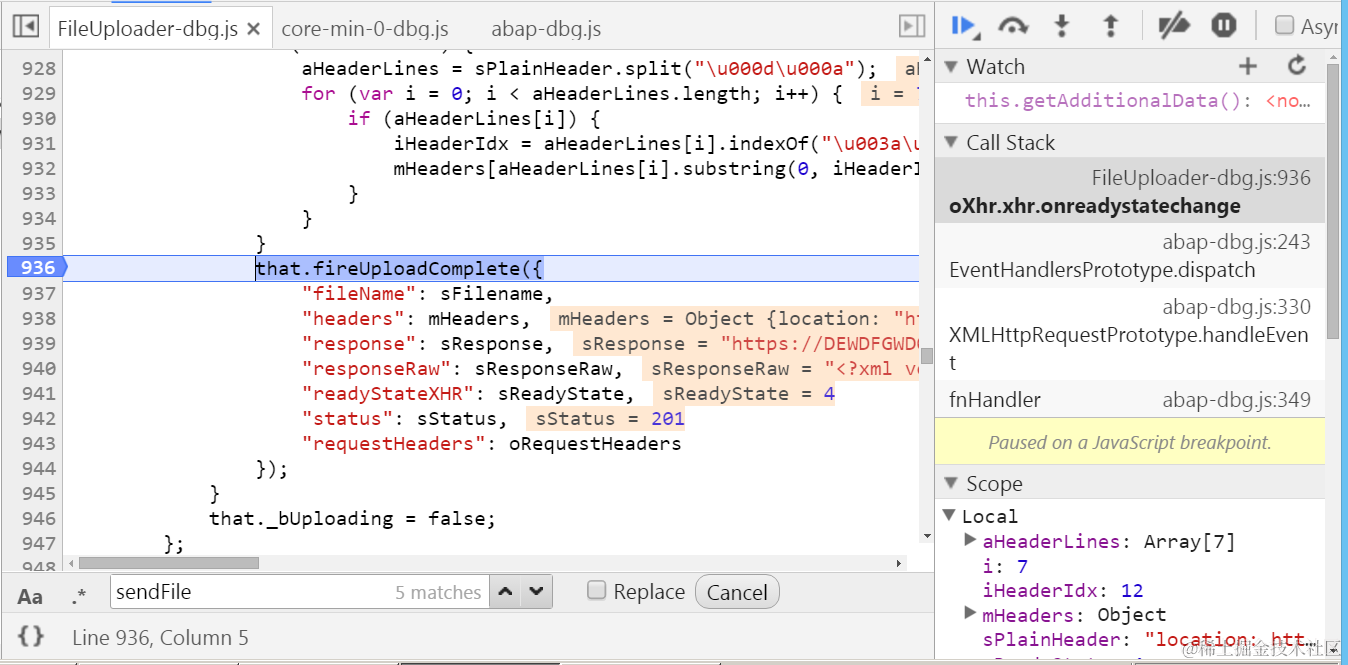Toggle the breakpoint on line 936
The width and height of the screenshot is (1348, 665).
coord(36,268)
